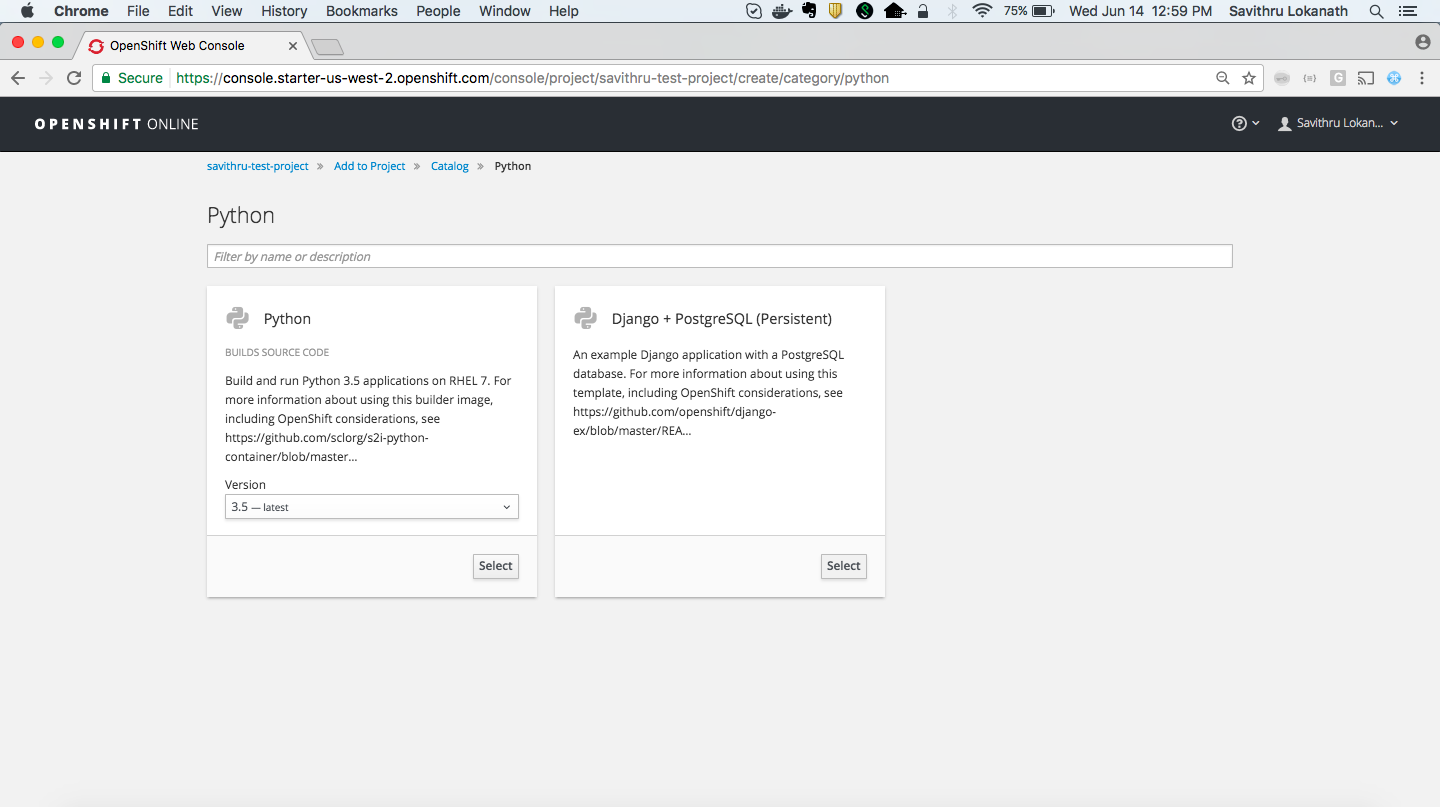
Task: Open the File menu
Action: [138, 11]
